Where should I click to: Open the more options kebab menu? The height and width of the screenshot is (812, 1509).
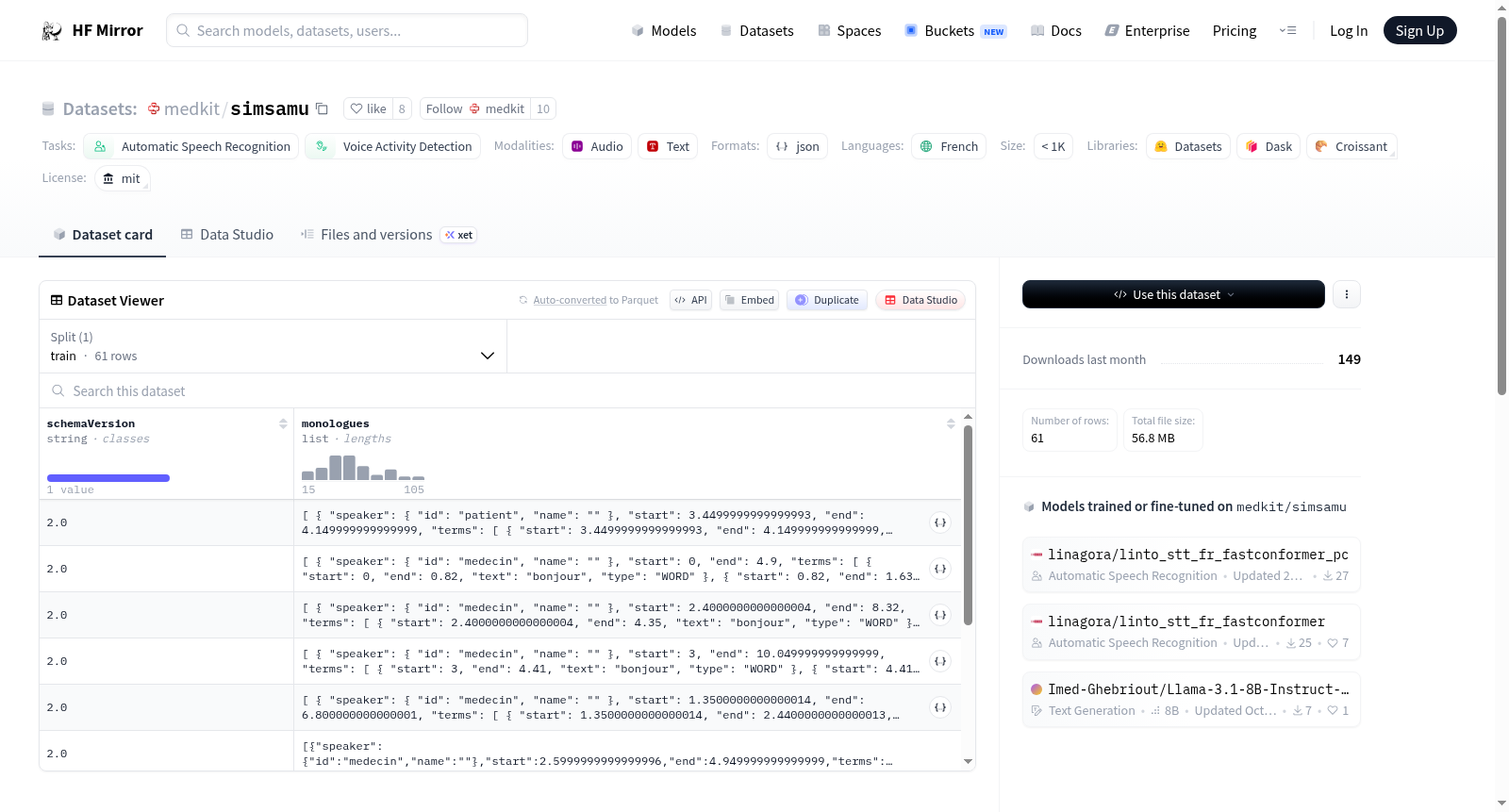click(x=1347, y=294)
